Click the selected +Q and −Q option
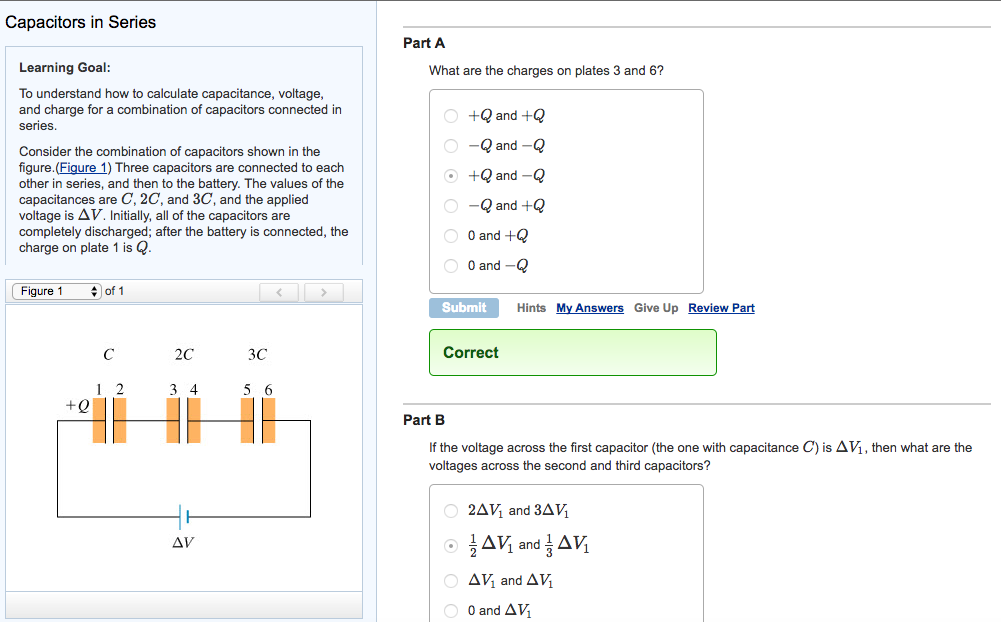 (x=451, y=176)
